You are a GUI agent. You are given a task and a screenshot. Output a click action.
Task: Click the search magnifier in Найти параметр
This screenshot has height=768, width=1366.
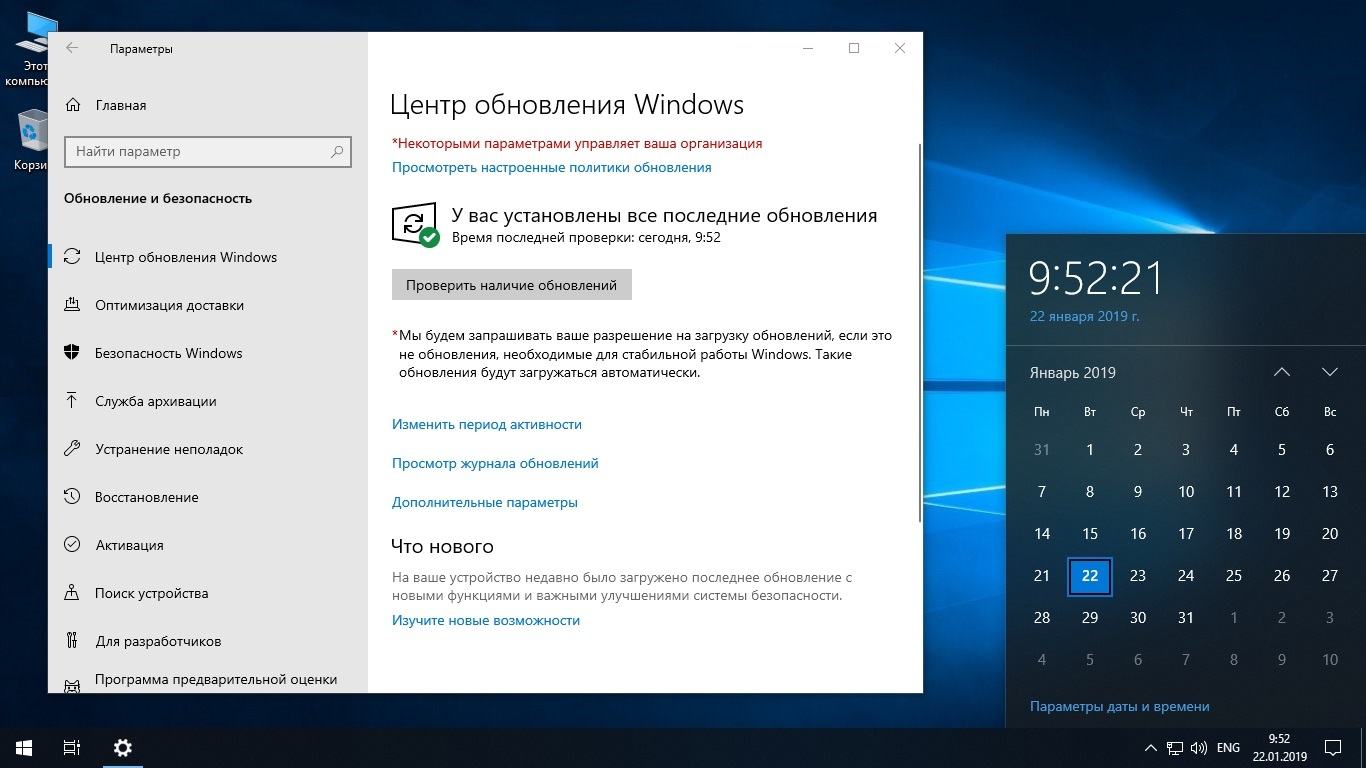338,152
